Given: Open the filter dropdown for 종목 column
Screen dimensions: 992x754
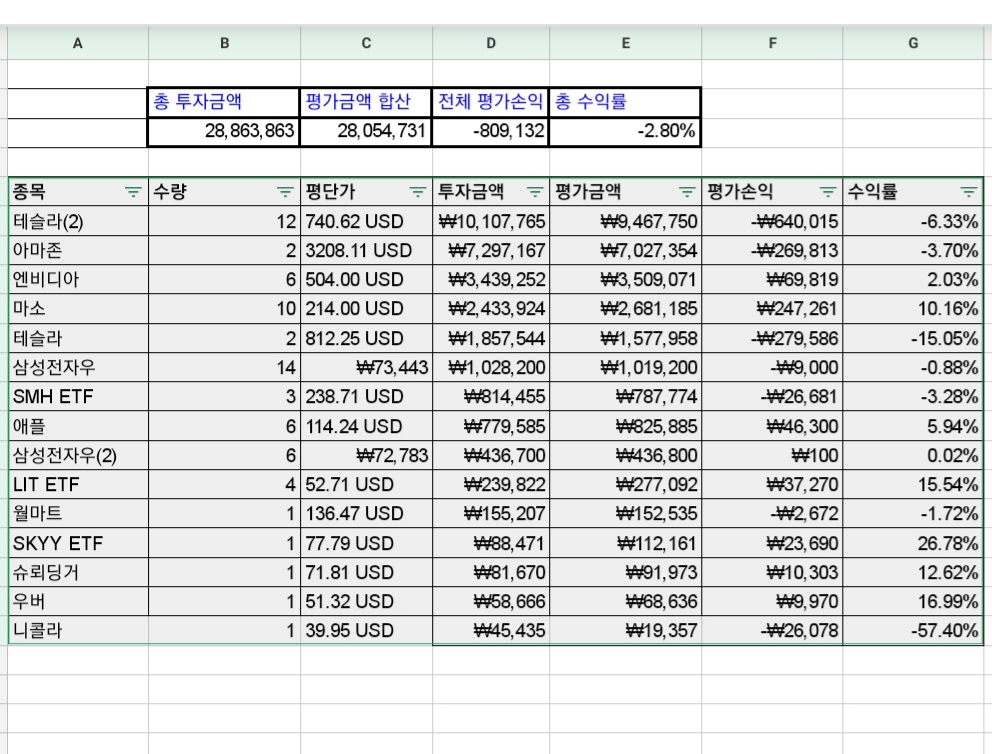Looking at the screenshot, I should [x=133, y=192].
